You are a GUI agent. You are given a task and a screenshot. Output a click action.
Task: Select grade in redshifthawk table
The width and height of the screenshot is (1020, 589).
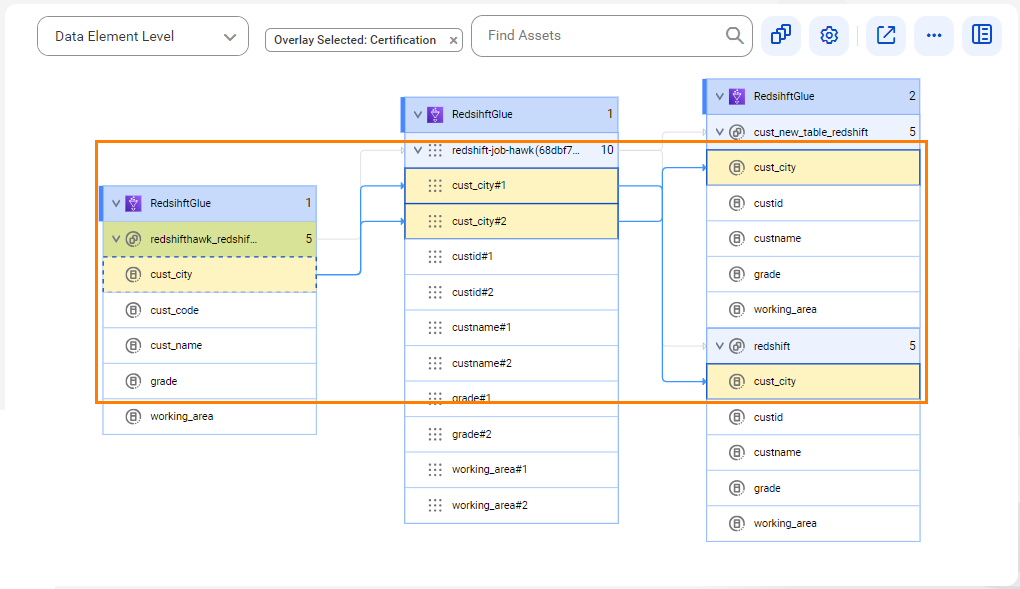[209, 381]
